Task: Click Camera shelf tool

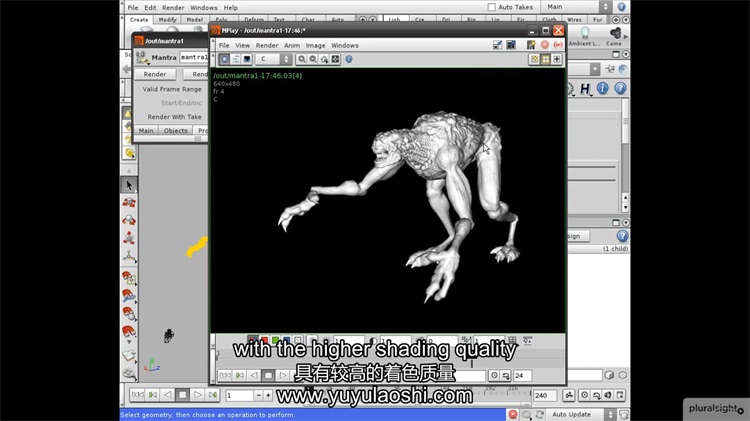Action: [x=615, y=36]
